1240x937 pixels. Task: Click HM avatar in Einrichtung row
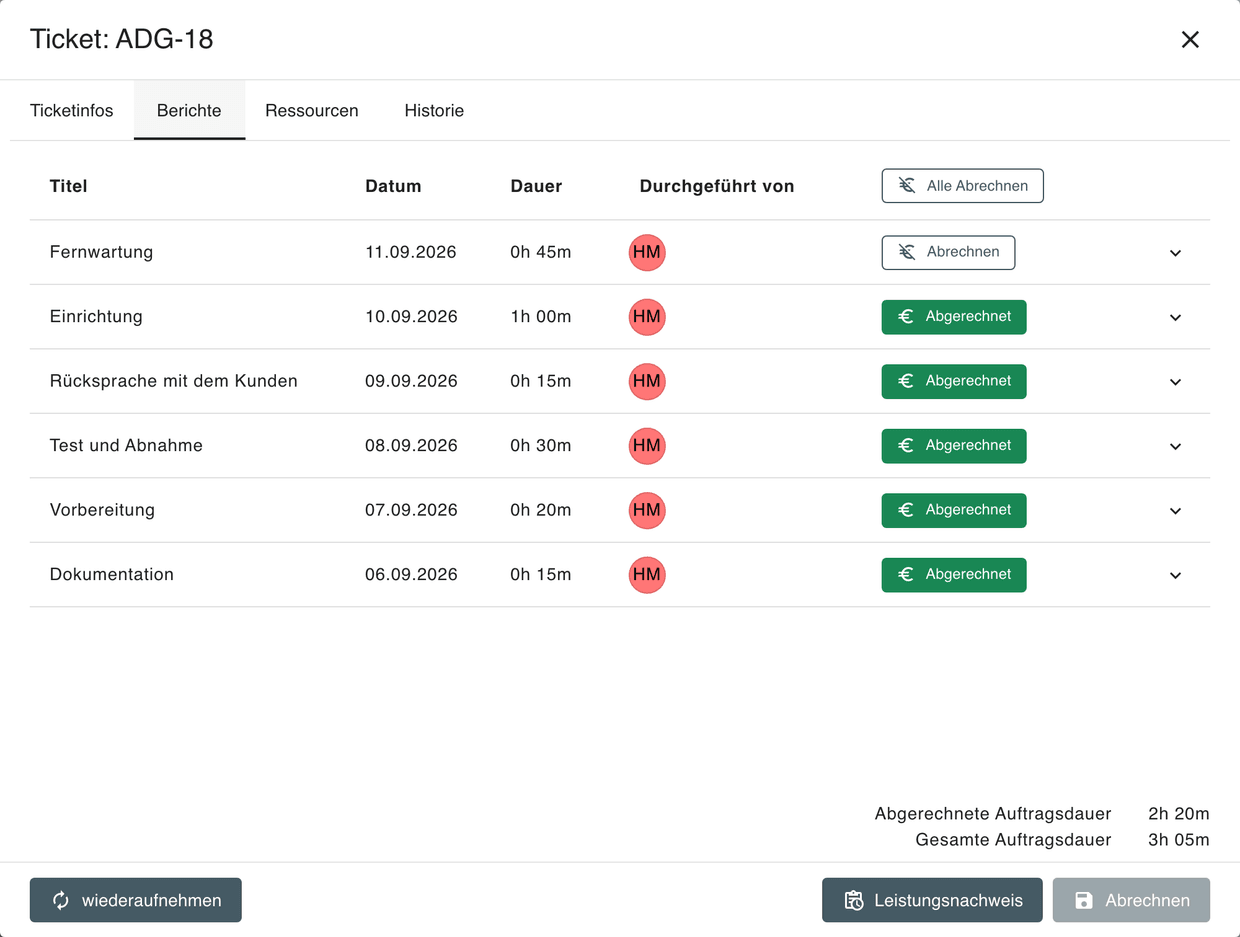tap(647, 317)
